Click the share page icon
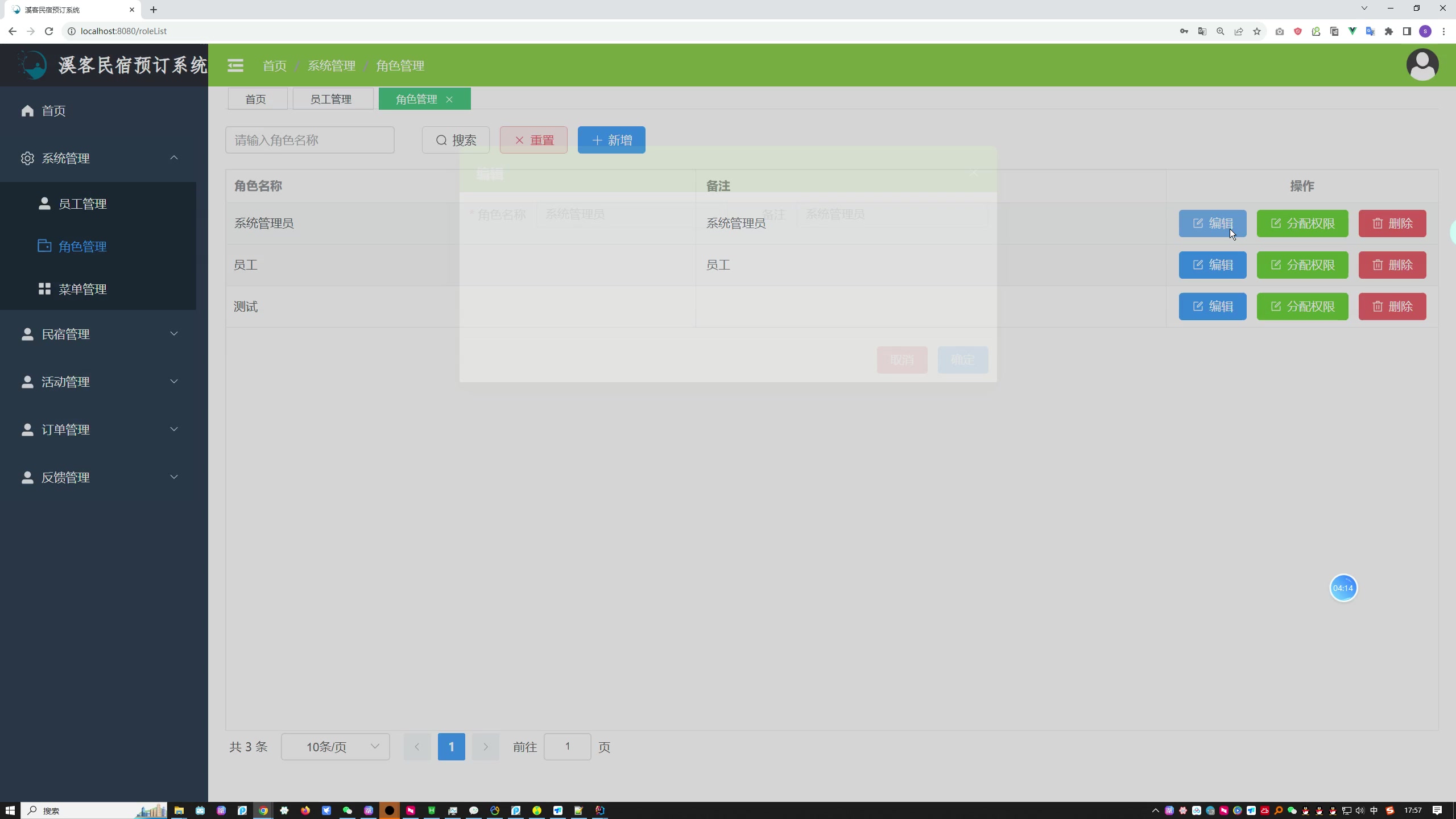The image size is (1456, 819). (1239, 31)
